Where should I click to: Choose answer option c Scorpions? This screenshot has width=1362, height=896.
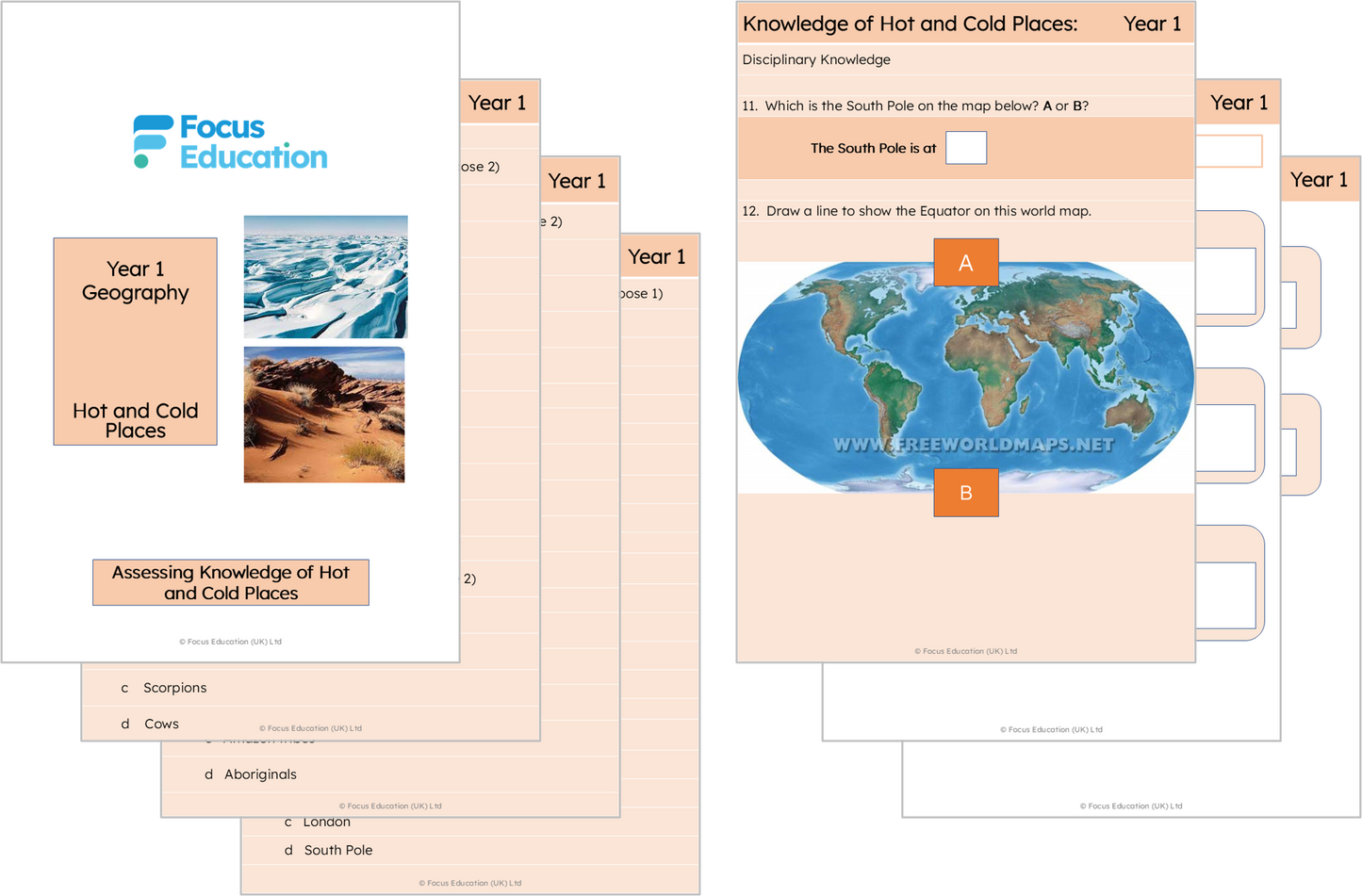(x=174, y=688)
